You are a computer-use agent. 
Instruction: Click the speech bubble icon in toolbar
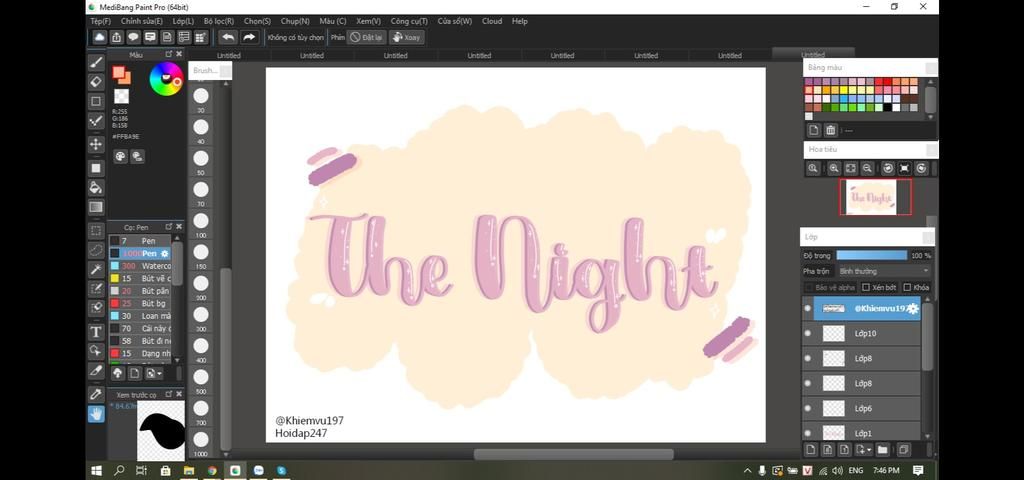tap(133, 37)
